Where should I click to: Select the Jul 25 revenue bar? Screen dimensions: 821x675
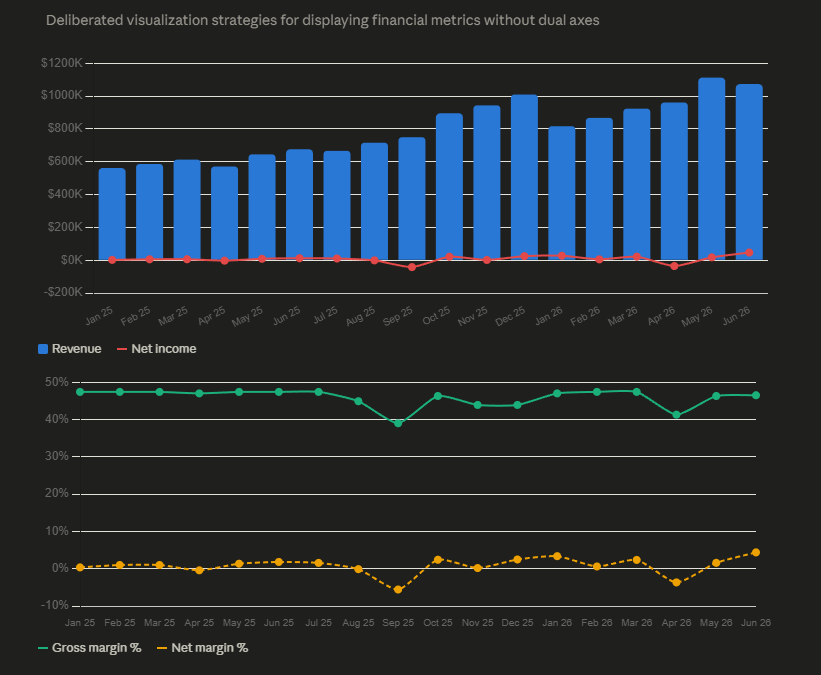337,206
